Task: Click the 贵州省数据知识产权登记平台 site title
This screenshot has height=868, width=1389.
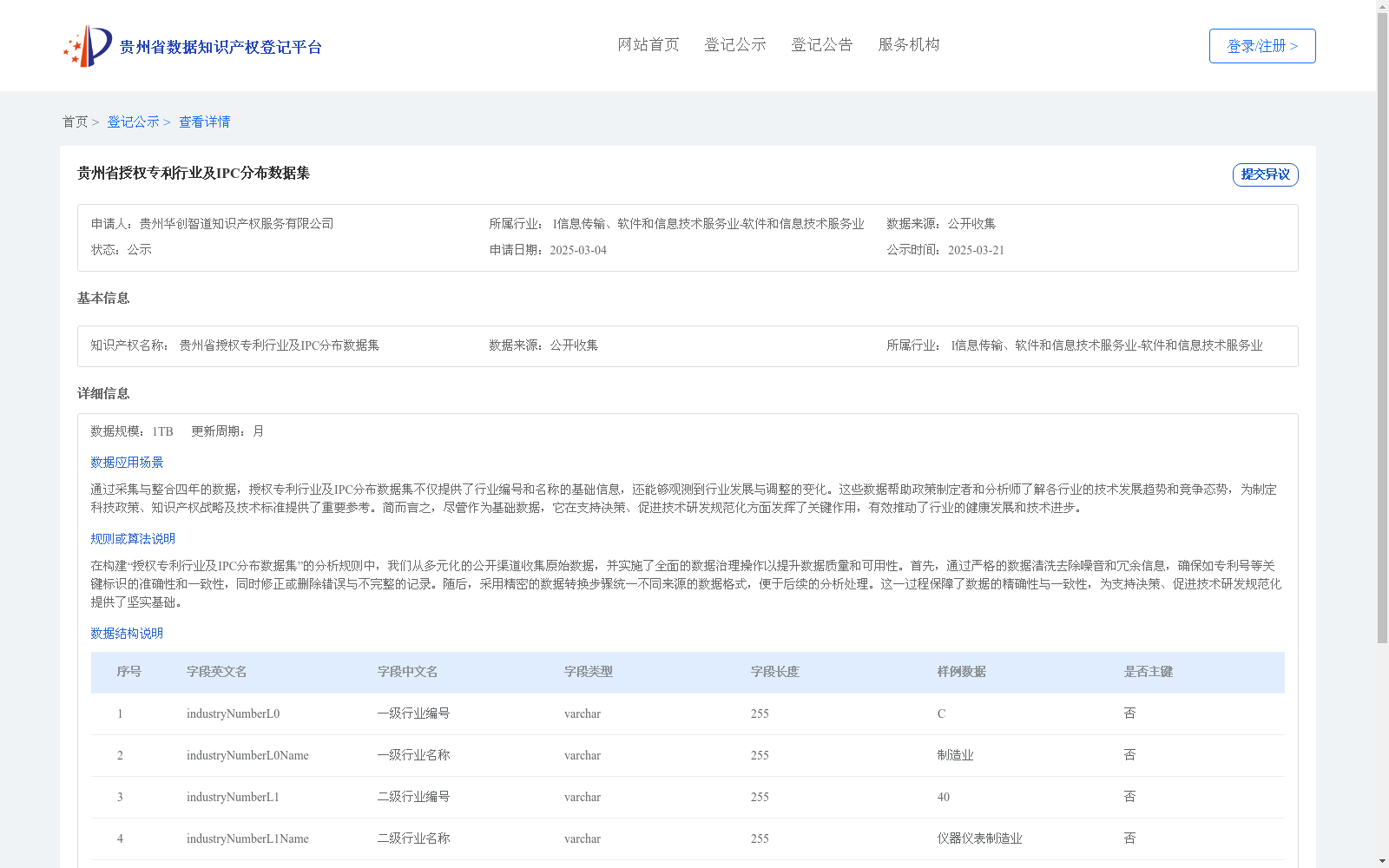Action: 221,47
